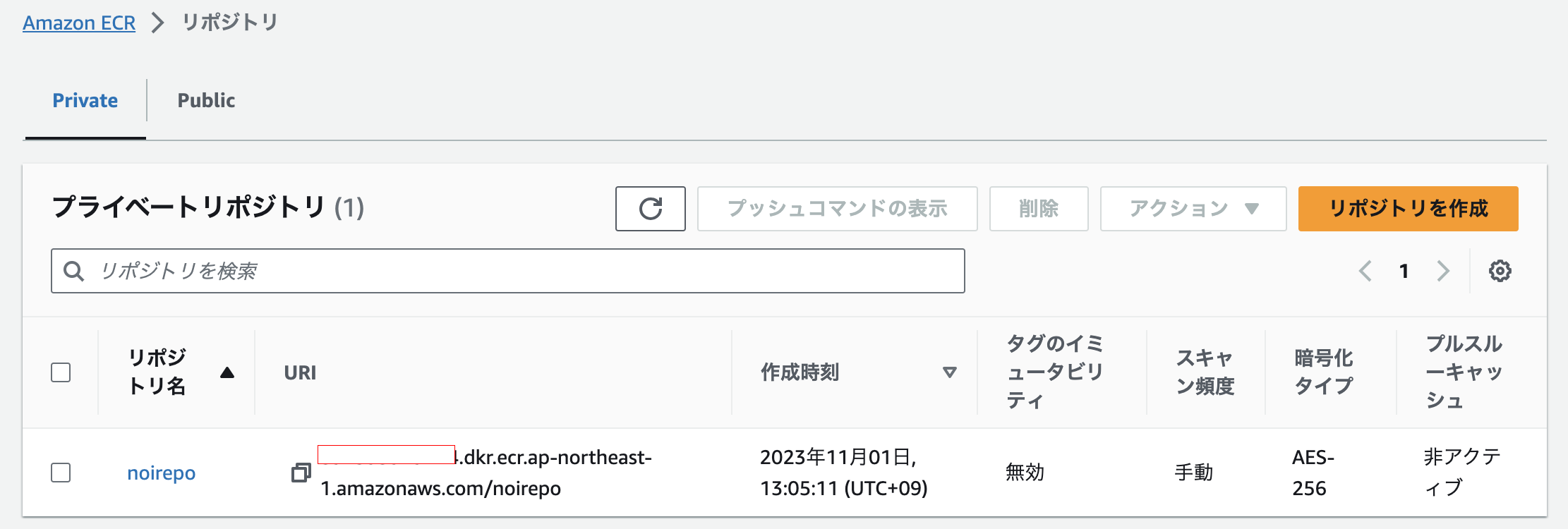Screen dimensions: 1568x529
Task: Click the breadcrumb chevron separator
Action: (158, 23)
